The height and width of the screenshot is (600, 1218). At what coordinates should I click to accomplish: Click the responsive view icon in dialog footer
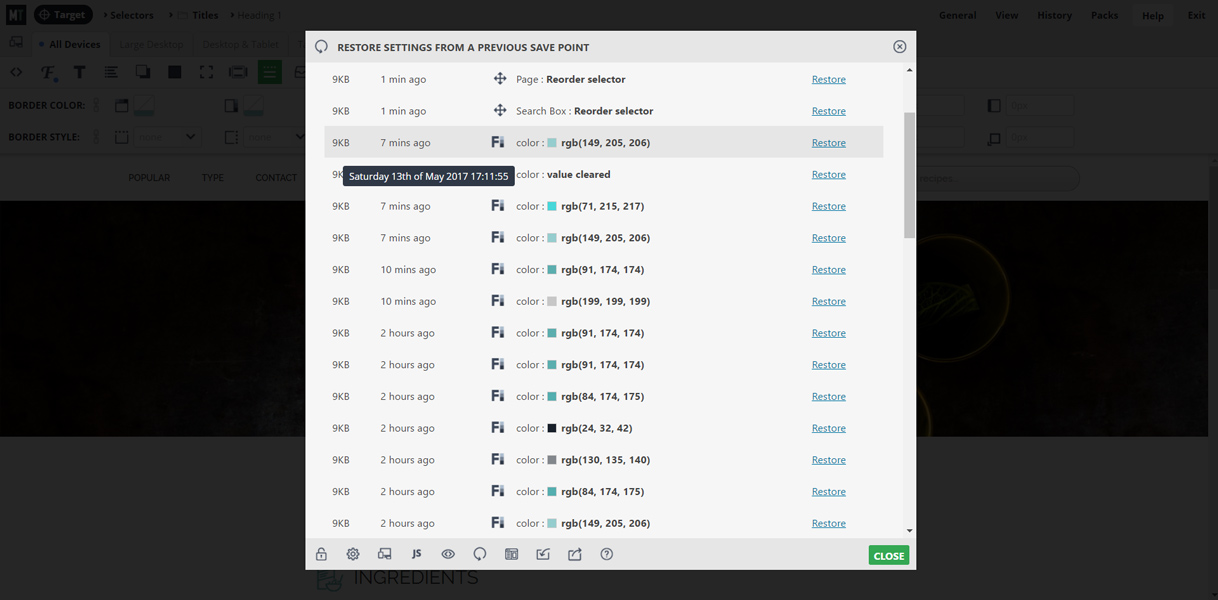[x=385, y=554]
